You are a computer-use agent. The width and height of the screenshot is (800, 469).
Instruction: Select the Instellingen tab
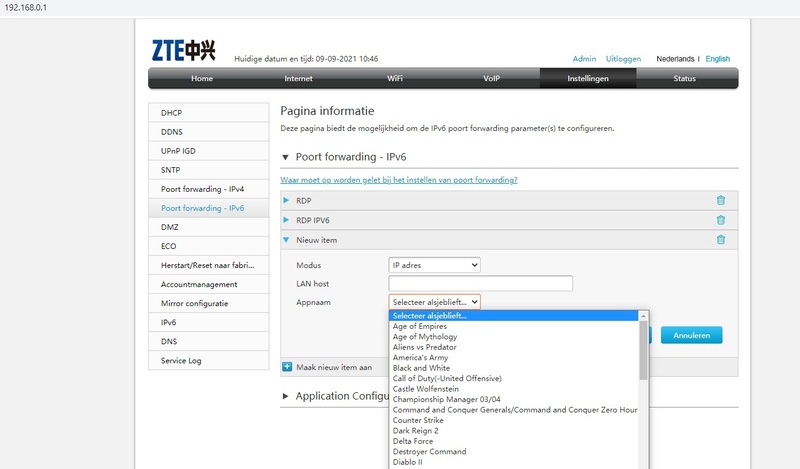click(x=588, y=79)
